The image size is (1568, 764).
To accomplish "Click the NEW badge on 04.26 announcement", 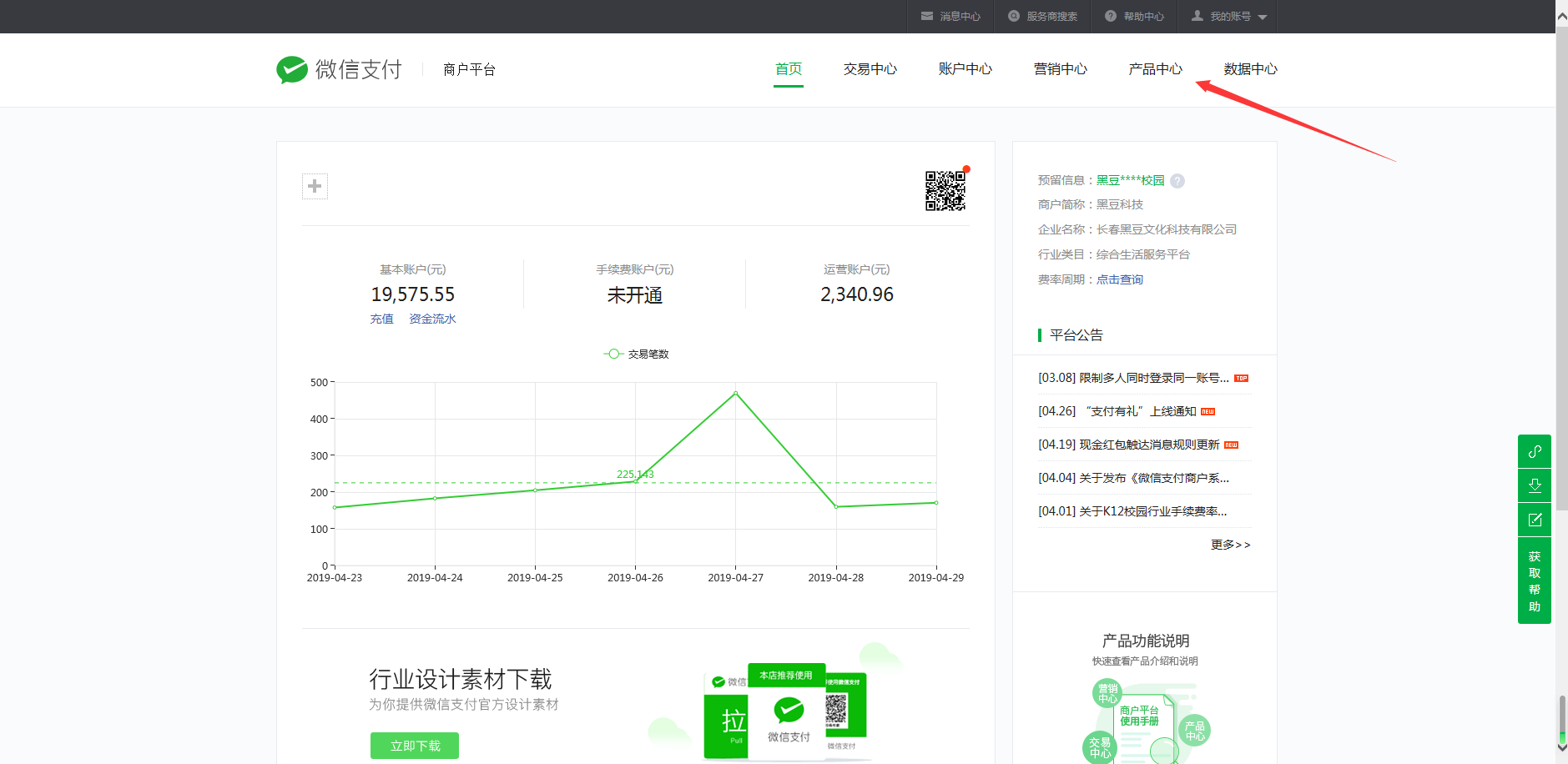I will pos(1208,411).
